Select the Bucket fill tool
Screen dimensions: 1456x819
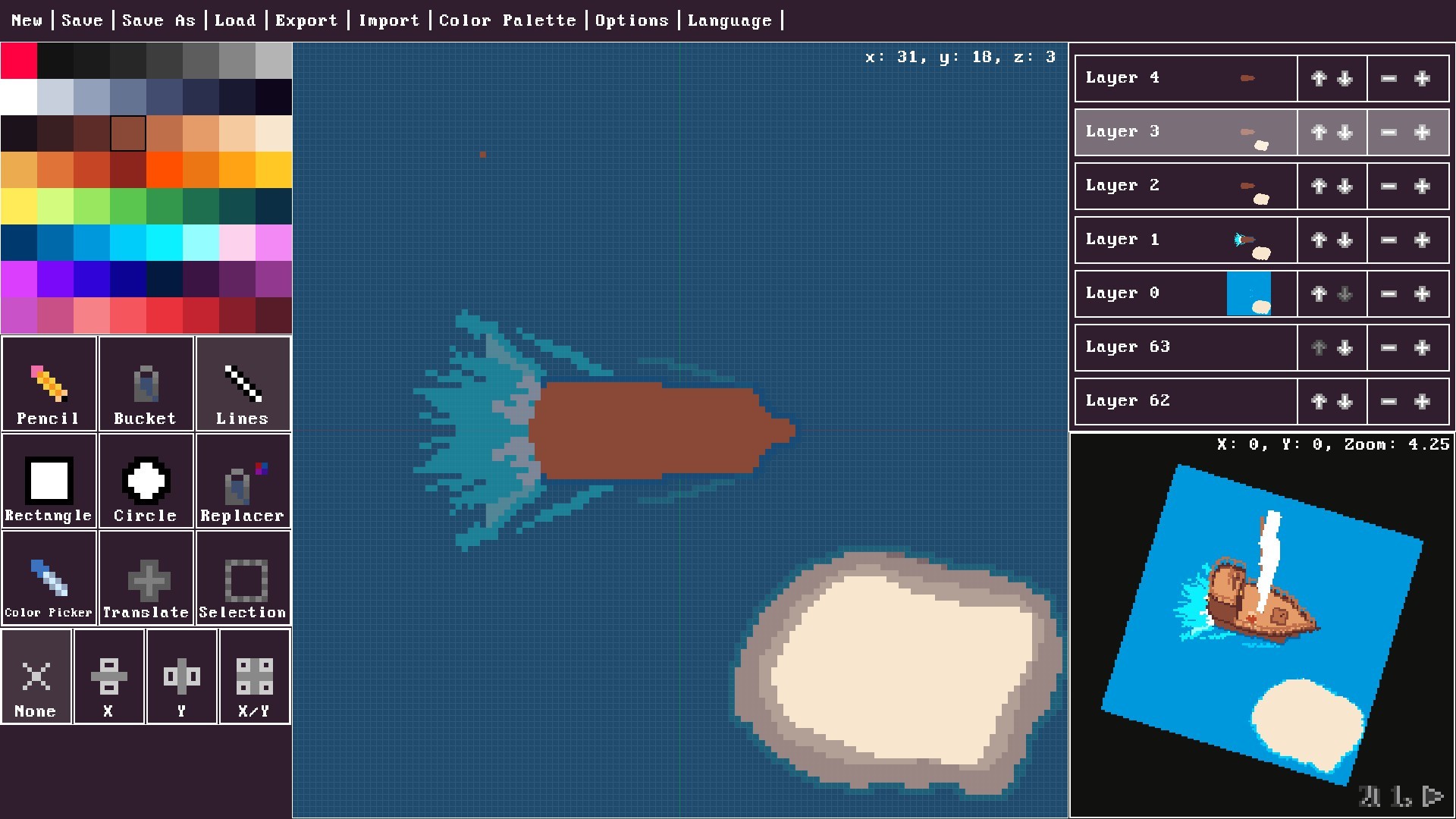tap(146, 384)
